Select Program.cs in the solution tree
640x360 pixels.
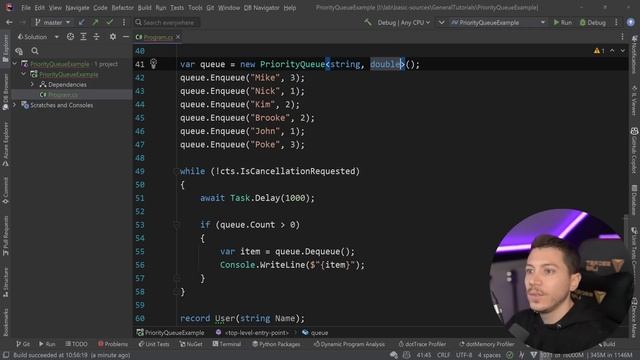coord(62,95)
